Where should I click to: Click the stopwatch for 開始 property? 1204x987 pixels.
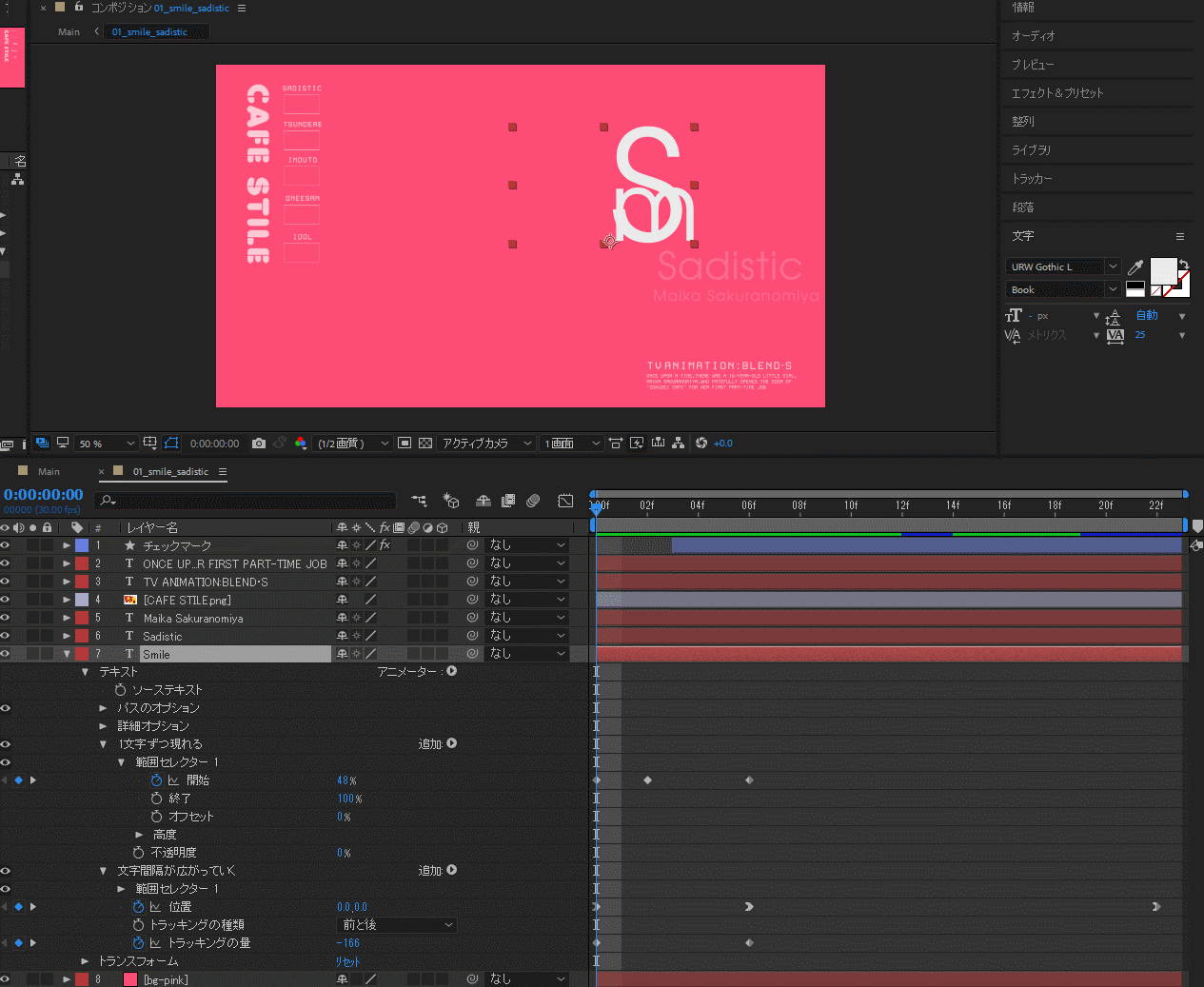click(157, 780)
